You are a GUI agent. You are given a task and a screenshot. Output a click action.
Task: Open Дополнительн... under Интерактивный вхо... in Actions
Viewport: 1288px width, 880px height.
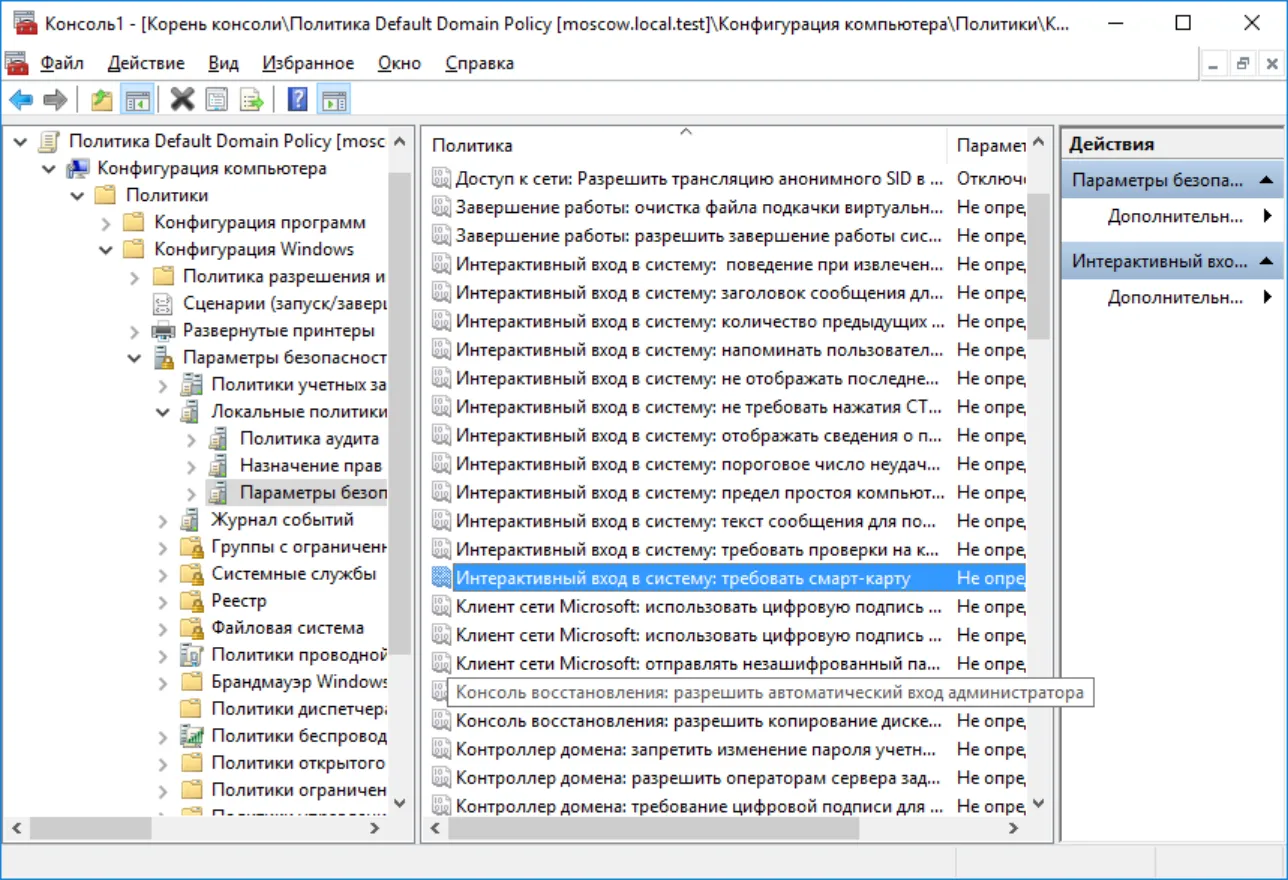(1173, 297)
